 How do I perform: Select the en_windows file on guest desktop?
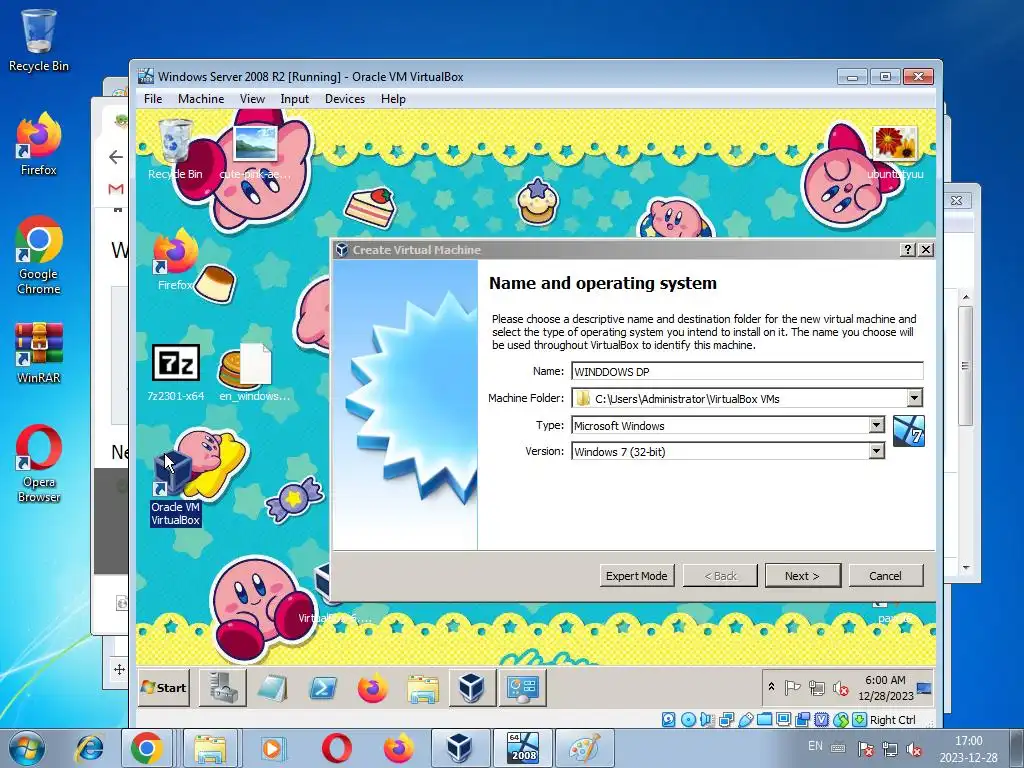coord(254,373)
